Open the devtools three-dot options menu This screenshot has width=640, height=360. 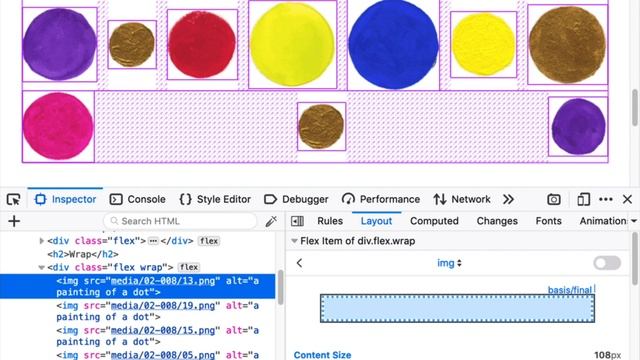tap(606, 200)
